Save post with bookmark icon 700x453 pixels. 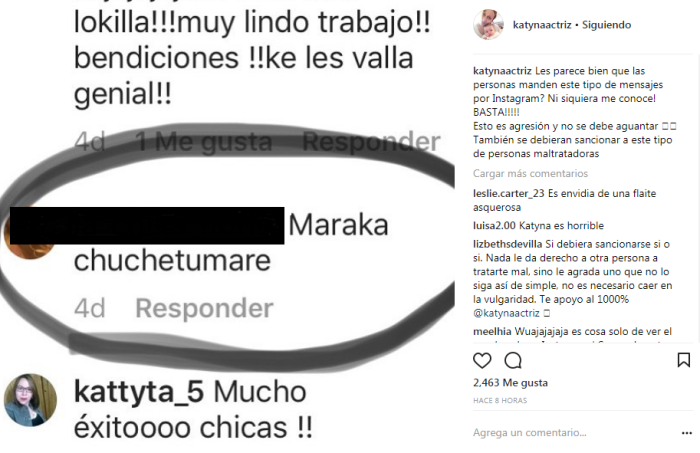(x=683, y=360)
